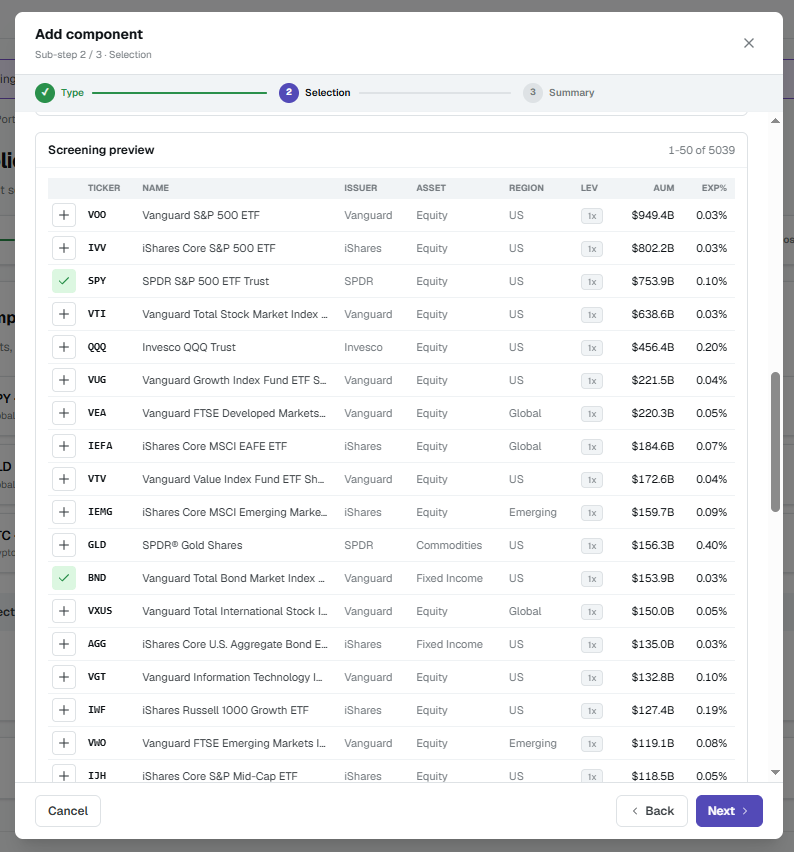The width and height of the screenshot is (794, 852).
Task: Add VWO with the plus icon
Action: pyautogui.click(x=64, y=743)
